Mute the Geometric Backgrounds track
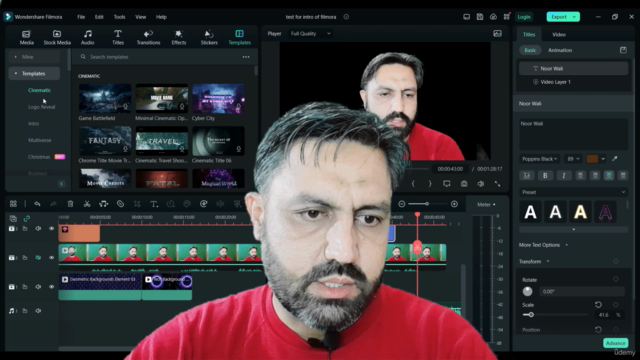 pos(38,287)
